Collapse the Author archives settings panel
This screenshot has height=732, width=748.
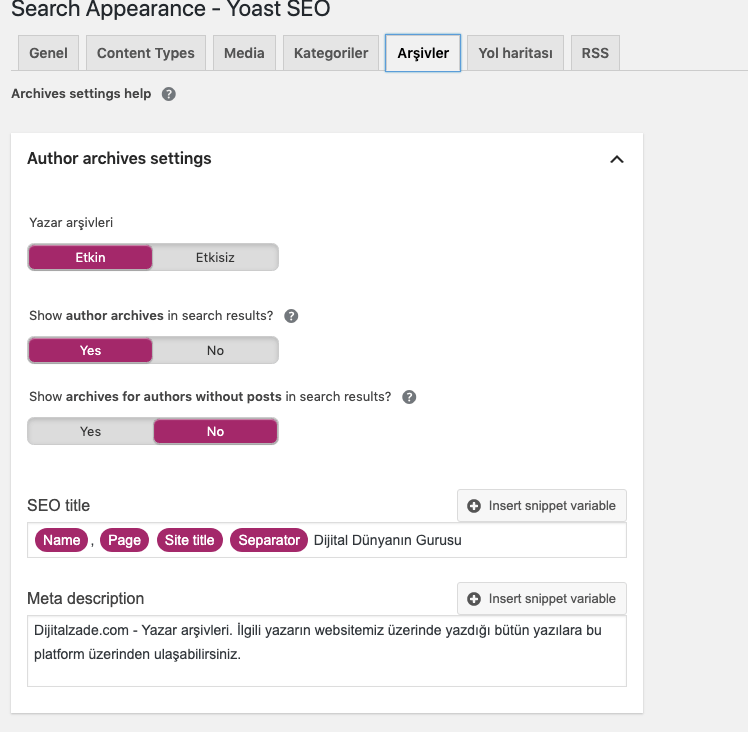coord(617,159)
